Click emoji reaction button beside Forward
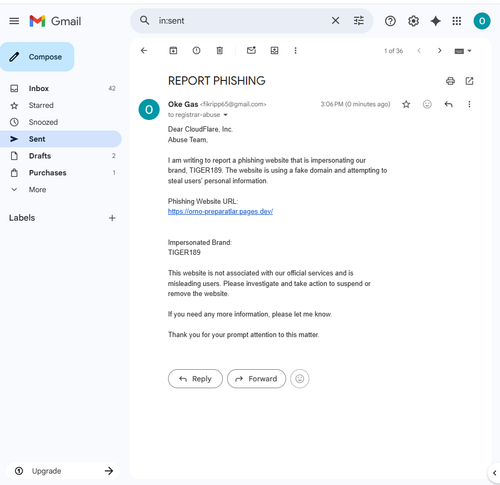The image size is (500, 485). tap(300, 379)
